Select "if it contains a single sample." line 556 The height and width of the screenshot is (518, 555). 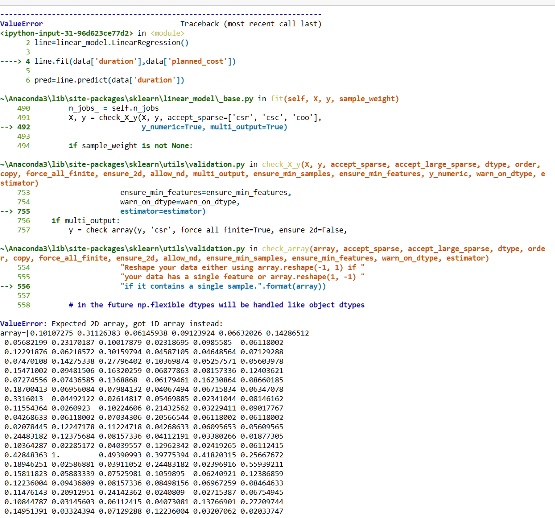pos(223,286)
